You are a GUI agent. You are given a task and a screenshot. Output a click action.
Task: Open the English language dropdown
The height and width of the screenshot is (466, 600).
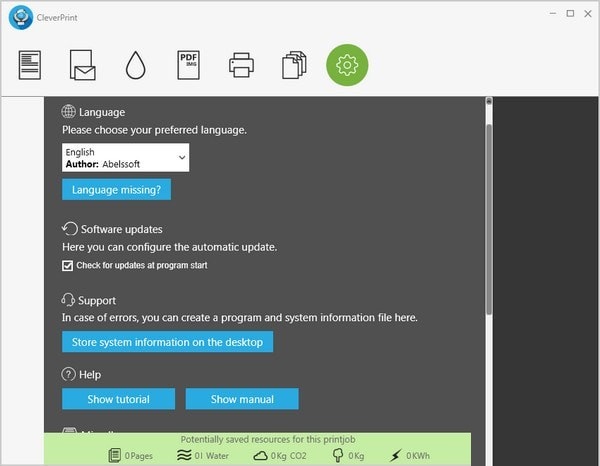coord(126,158)
